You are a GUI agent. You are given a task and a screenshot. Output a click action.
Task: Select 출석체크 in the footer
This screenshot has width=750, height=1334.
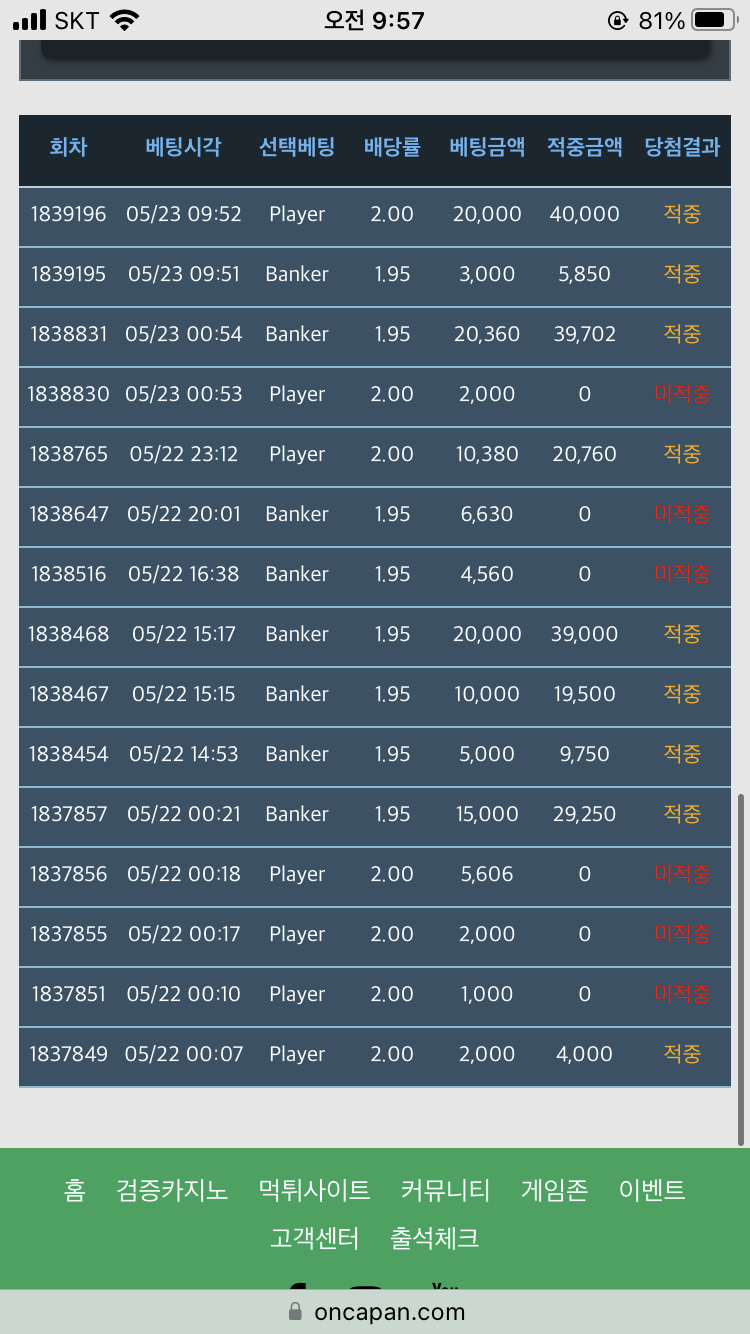point(434,1238)
